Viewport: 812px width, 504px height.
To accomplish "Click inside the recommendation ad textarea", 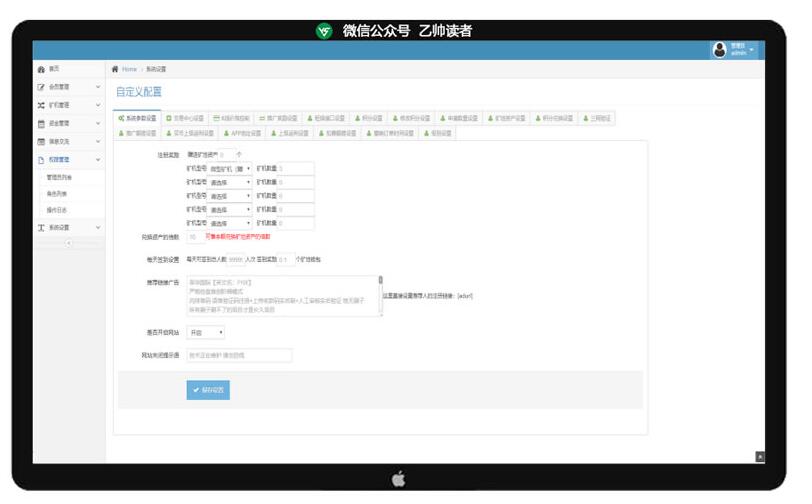I will click(283, 296).
